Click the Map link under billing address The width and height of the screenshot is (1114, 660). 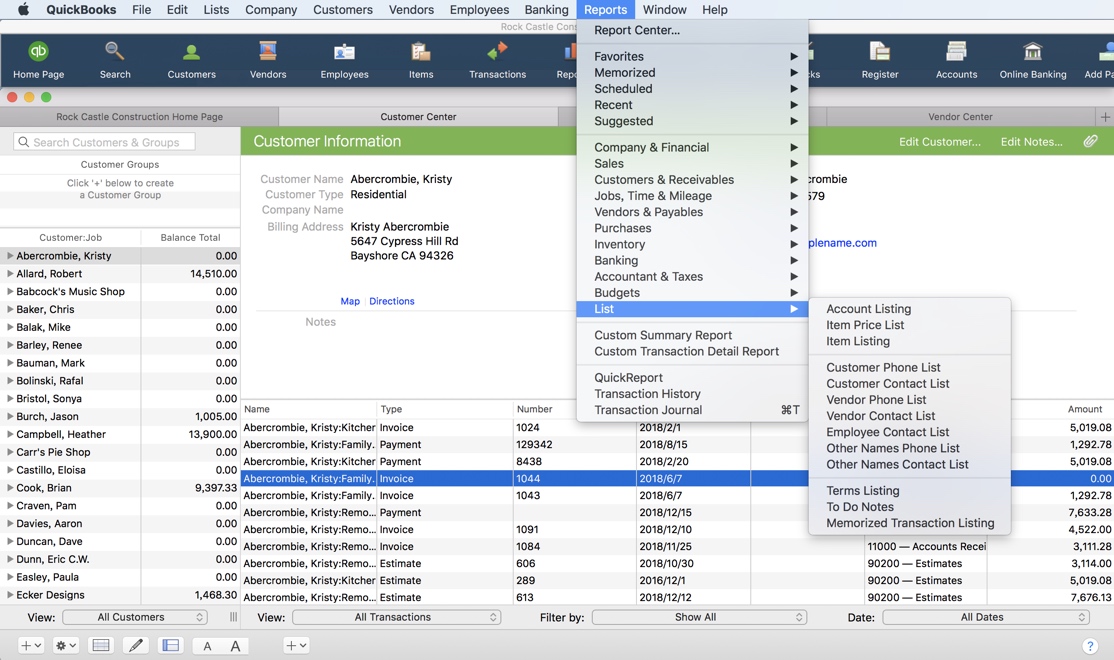pyautogui.click(x=350, y=301)
